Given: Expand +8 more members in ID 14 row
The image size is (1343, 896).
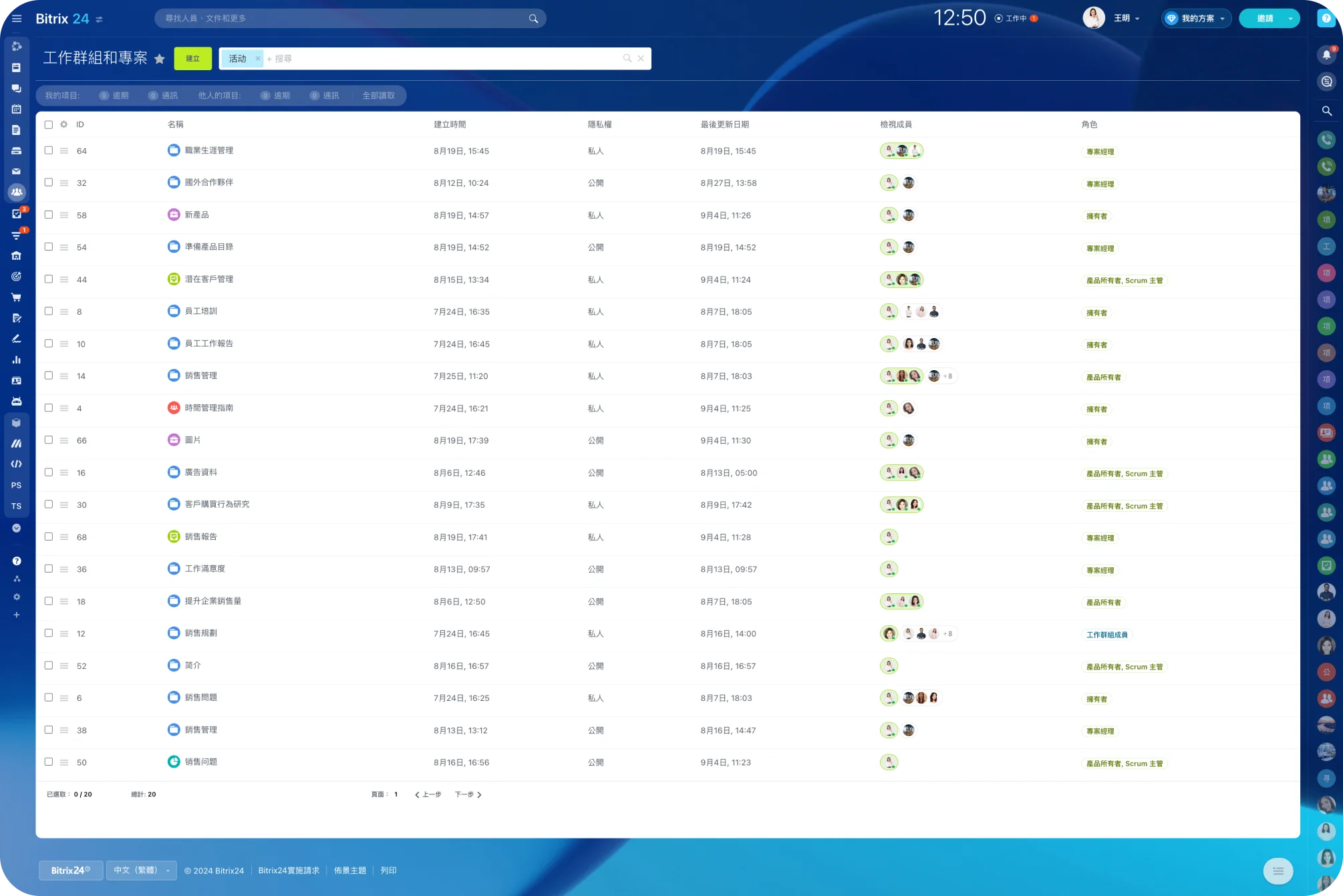Looking at the screenshot, I should (948, 376).
